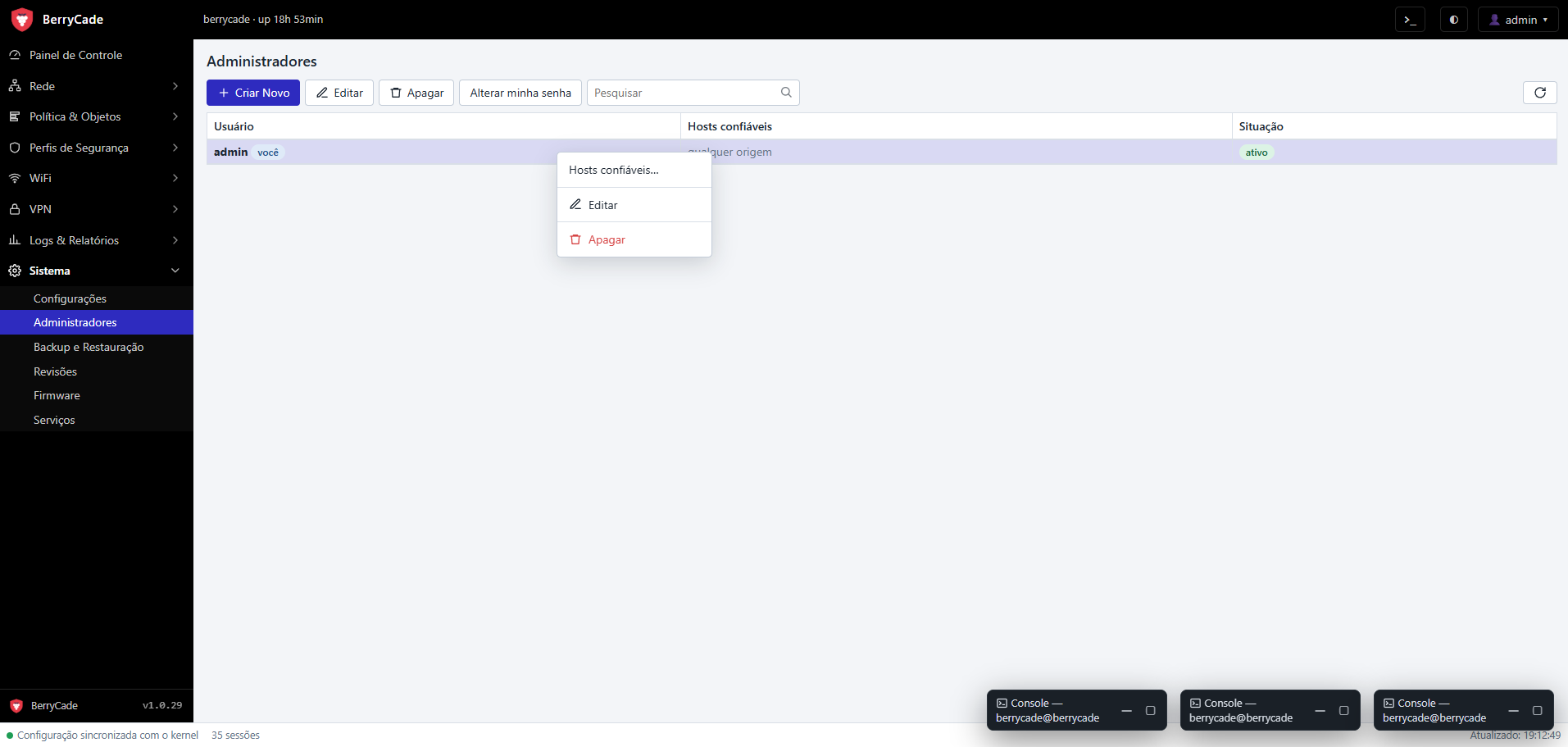Focus the Pesquisar search field
This screenshot has width=1568, height=747.
pos(693,93)
